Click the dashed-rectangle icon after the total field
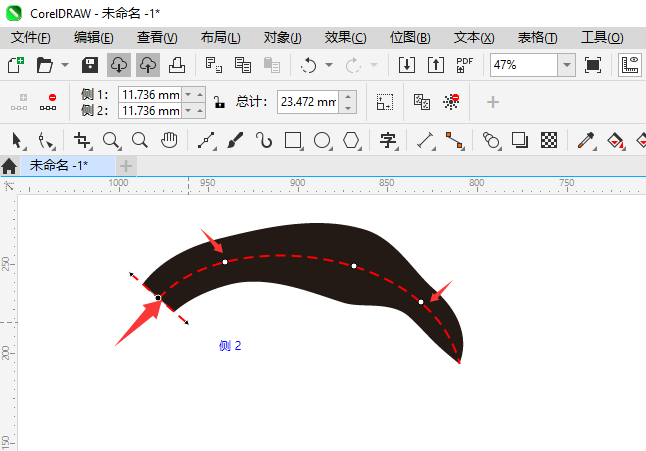Viewport: 646px width, 451px height. click(x=385, y=102)
